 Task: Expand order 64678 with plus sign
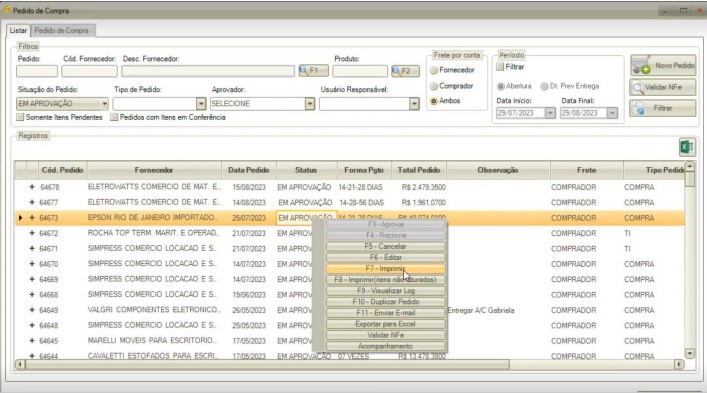pos(32,187)
